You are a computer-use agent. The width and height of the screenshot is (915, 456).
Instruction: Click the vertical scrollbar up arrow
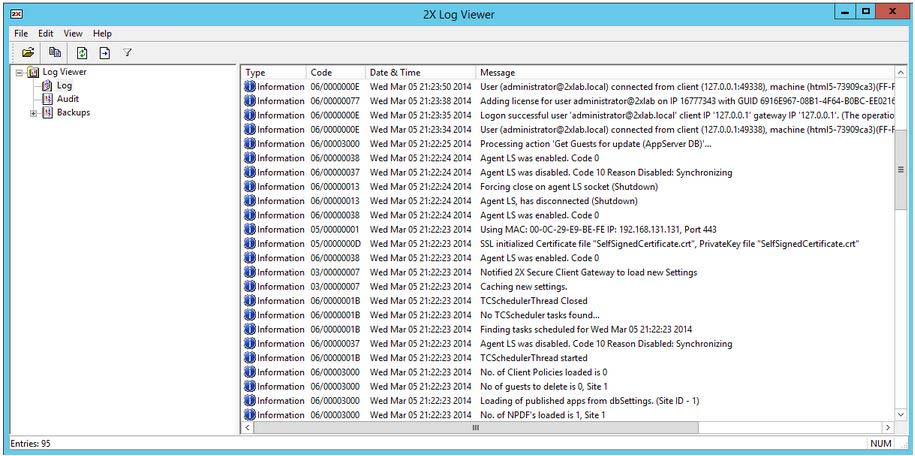coord(900,72)
